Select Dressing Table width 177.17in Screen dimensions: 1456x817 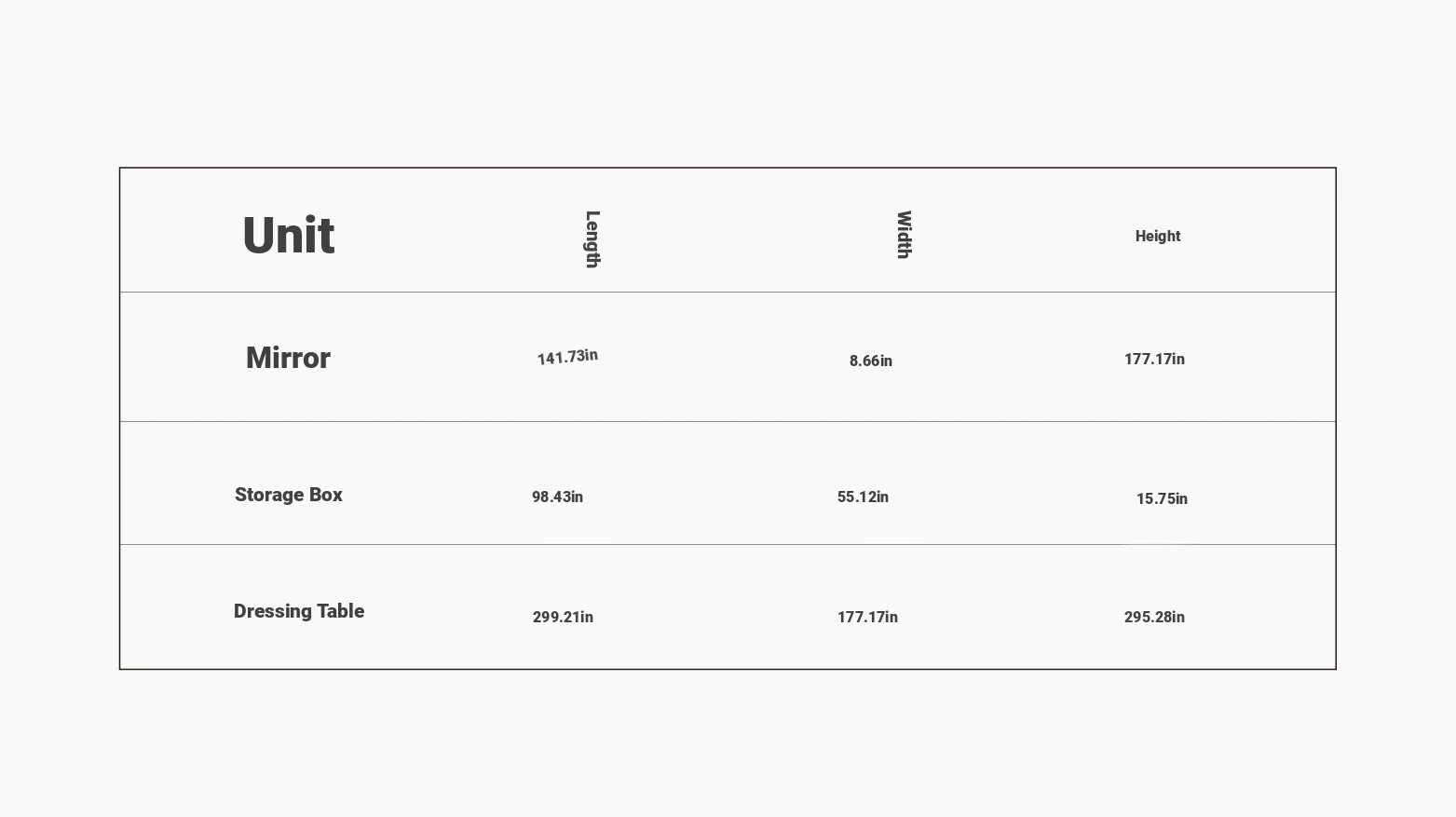(x=867, y=617)
